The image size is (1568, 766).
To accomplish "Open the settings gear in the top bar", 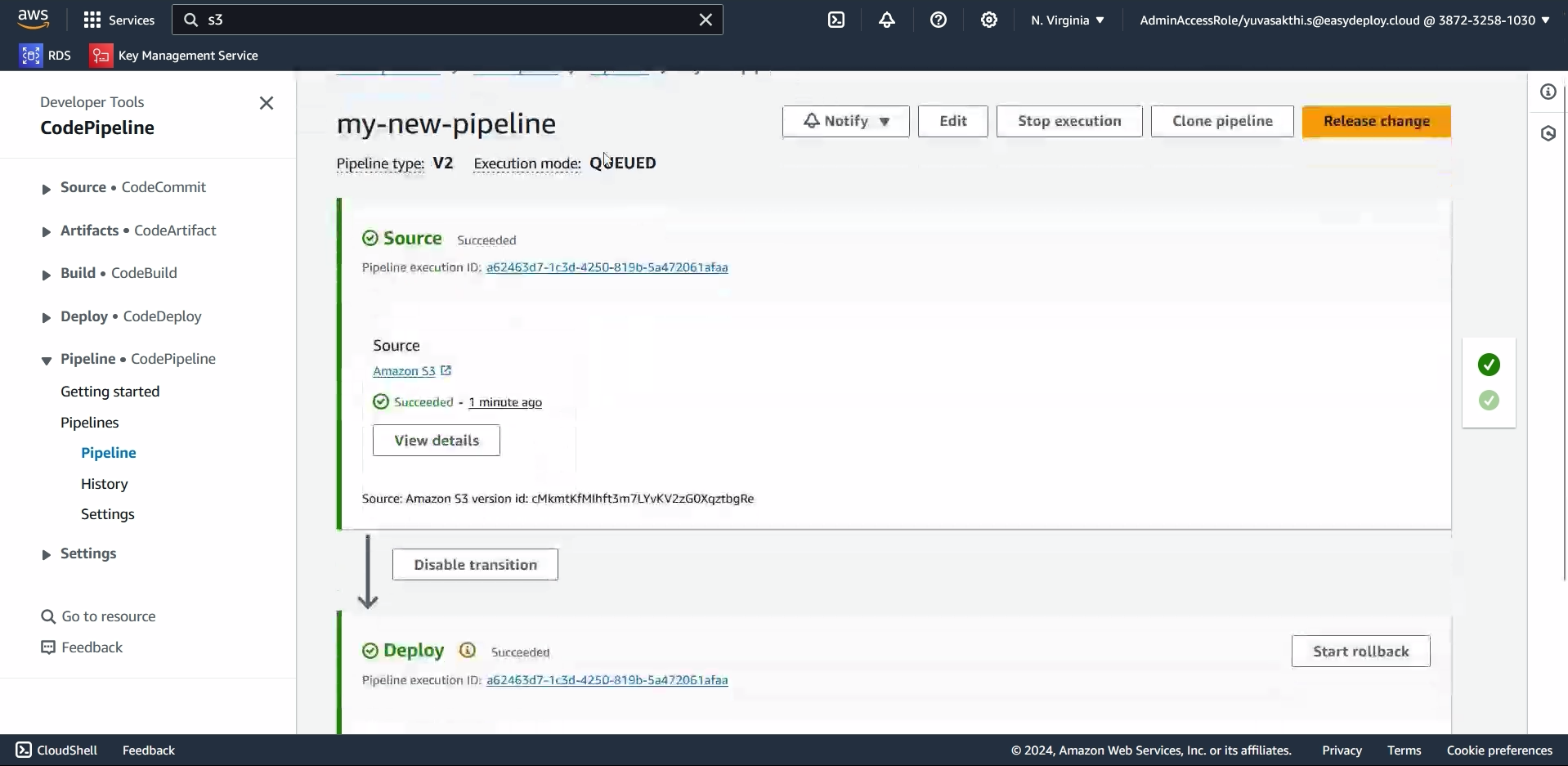I will pyautogui.click(x=989, y=20).
